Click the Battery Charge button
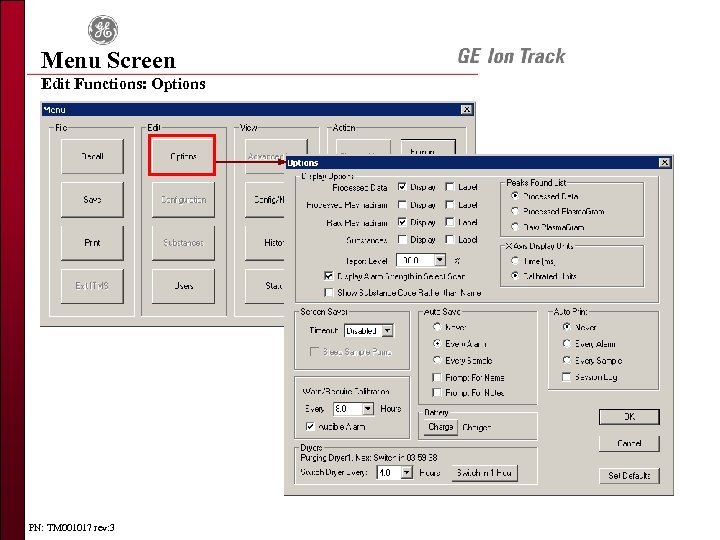Screen dimensions: 720x540 [440, 427]
